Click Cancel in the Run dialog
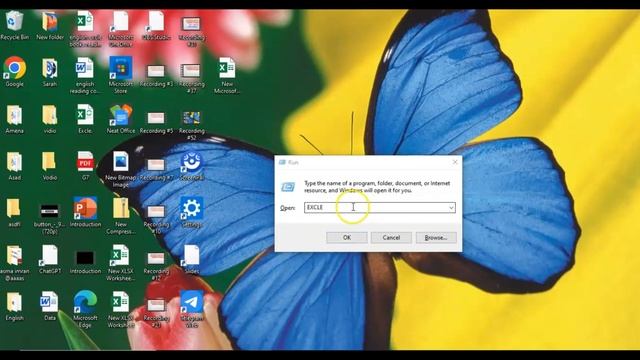This screenshot has height=360, width=640. (391, 238)
